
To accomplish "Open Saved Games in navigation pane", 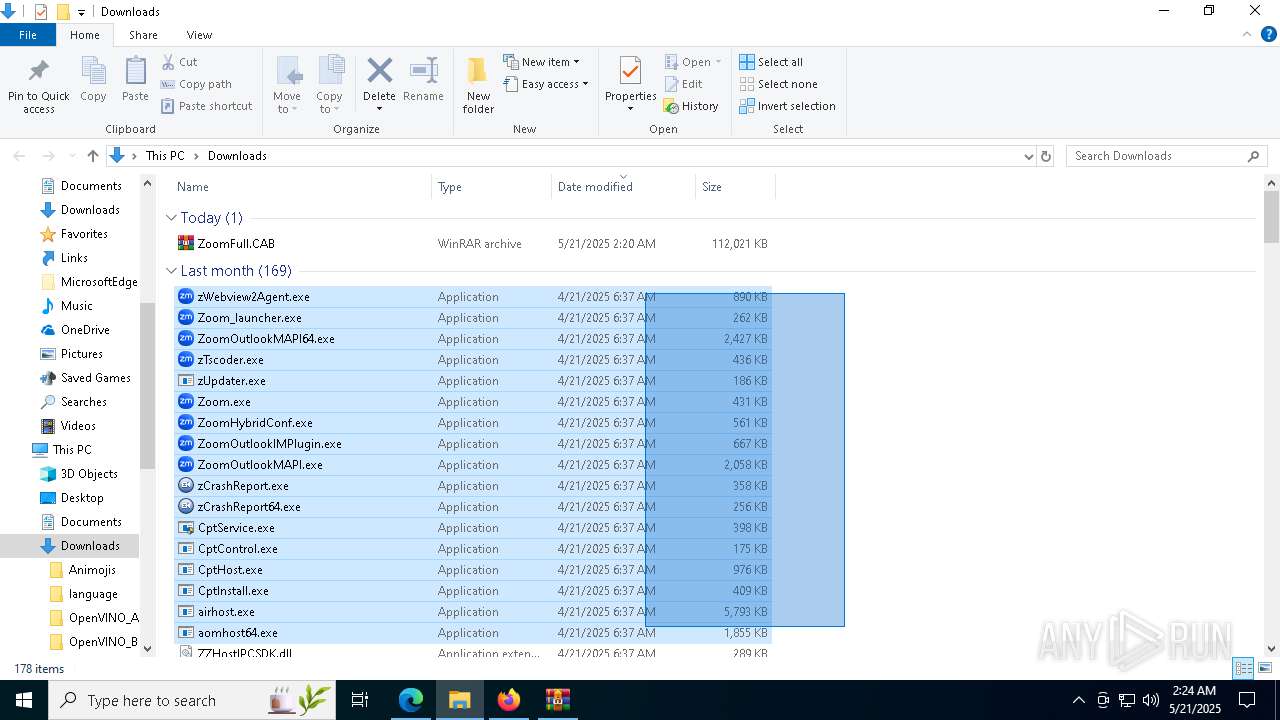I will click(95, 378).
